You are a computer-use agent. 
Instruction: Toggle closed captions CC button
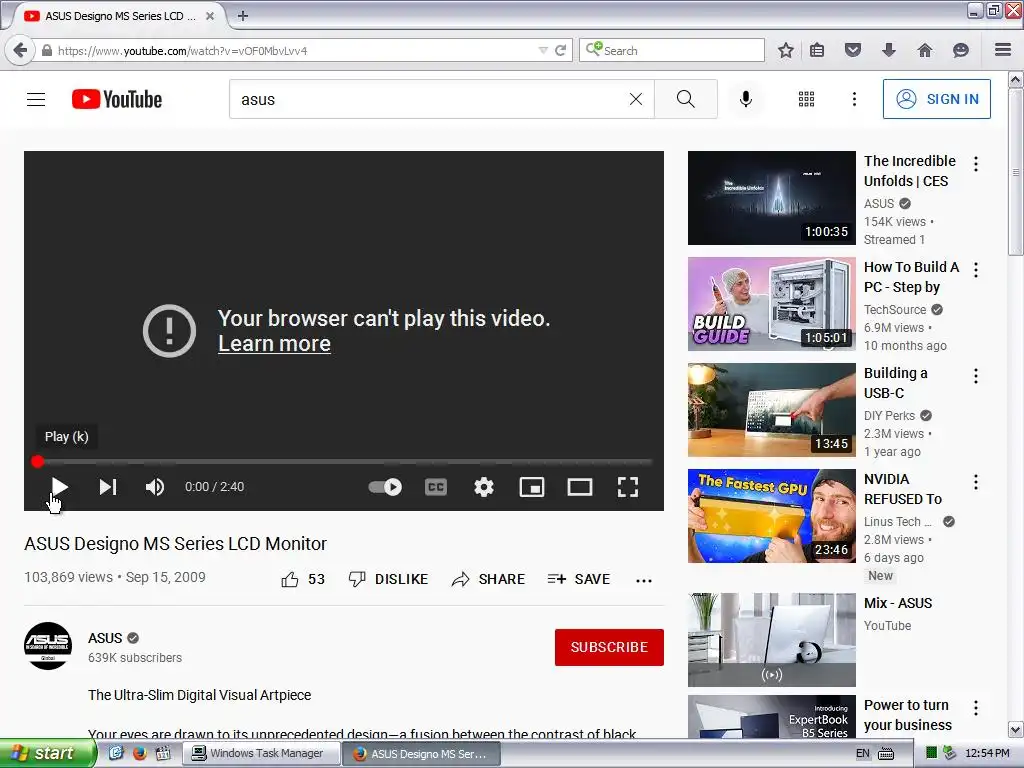point(436,487)
